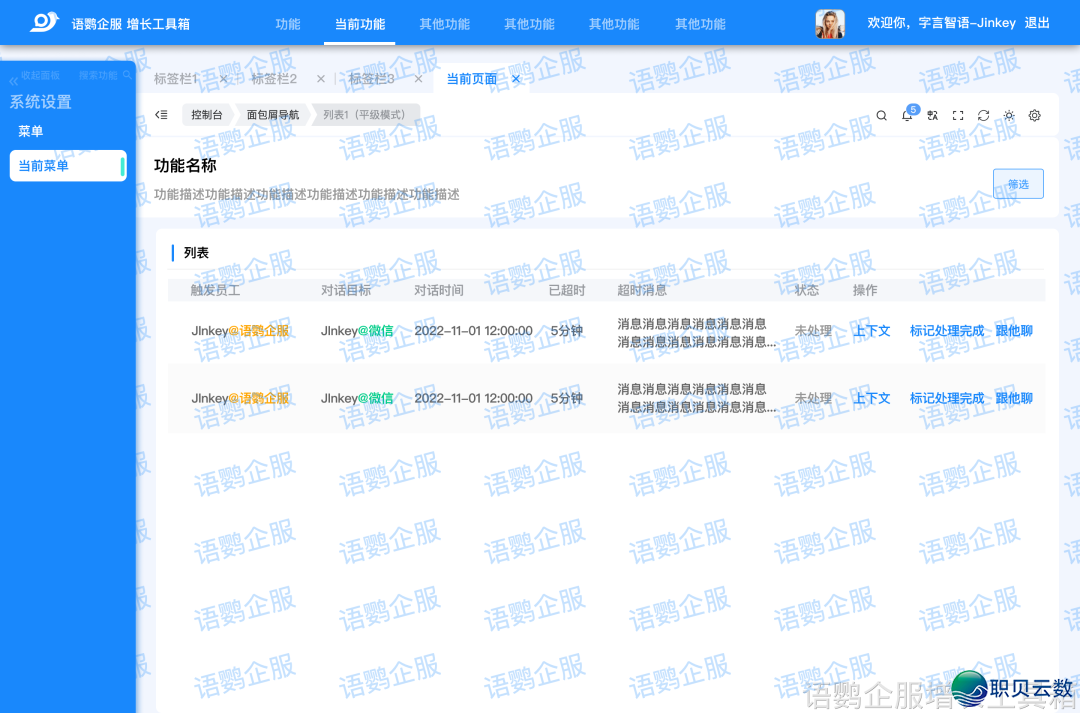This screenshot has height=713, width=1080.
Task: Open notifications bell with badge 5
Action: pos(908,115)
